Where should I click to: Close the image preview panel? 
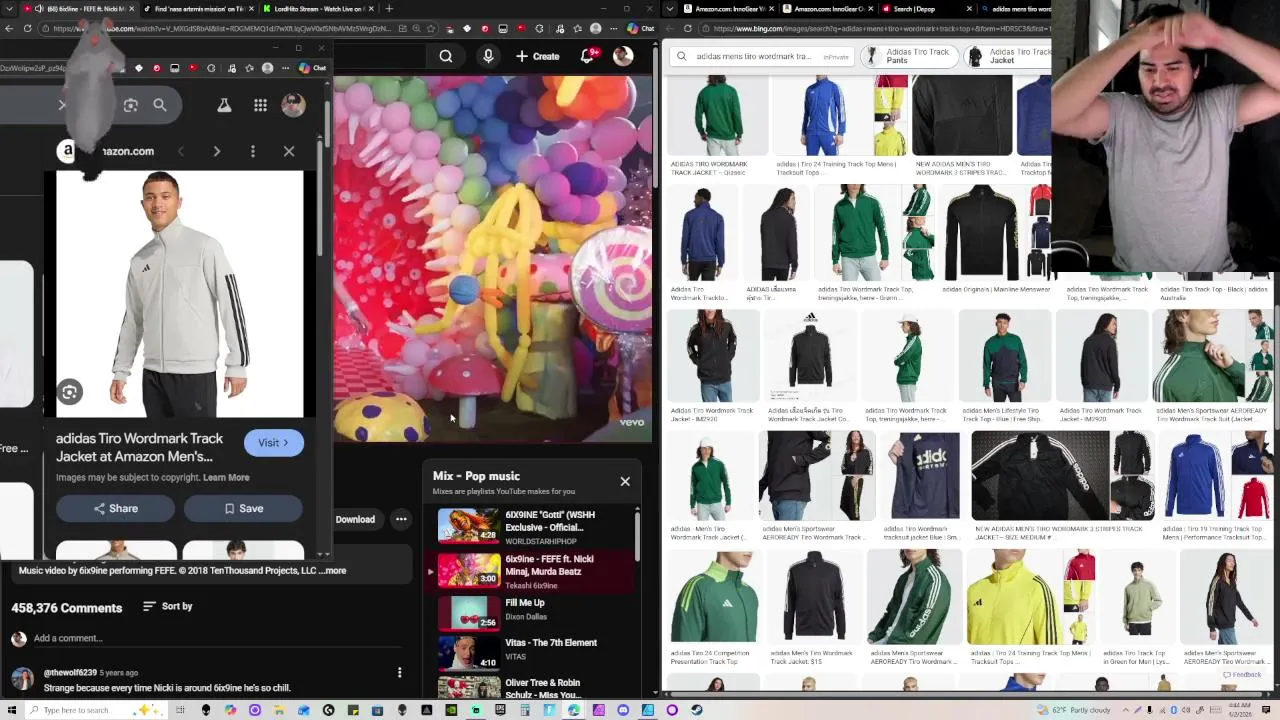[x=289, y=151]
